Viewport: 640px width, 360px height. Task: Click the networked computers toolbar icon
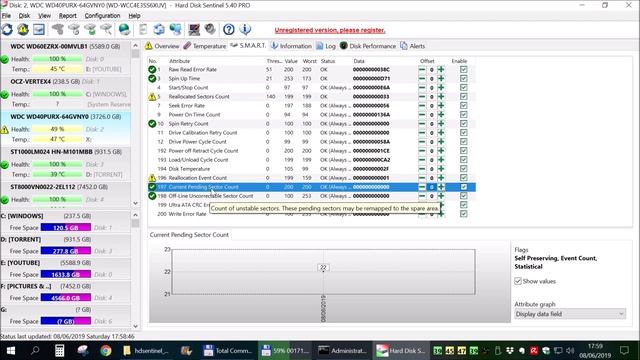point(176,29)
